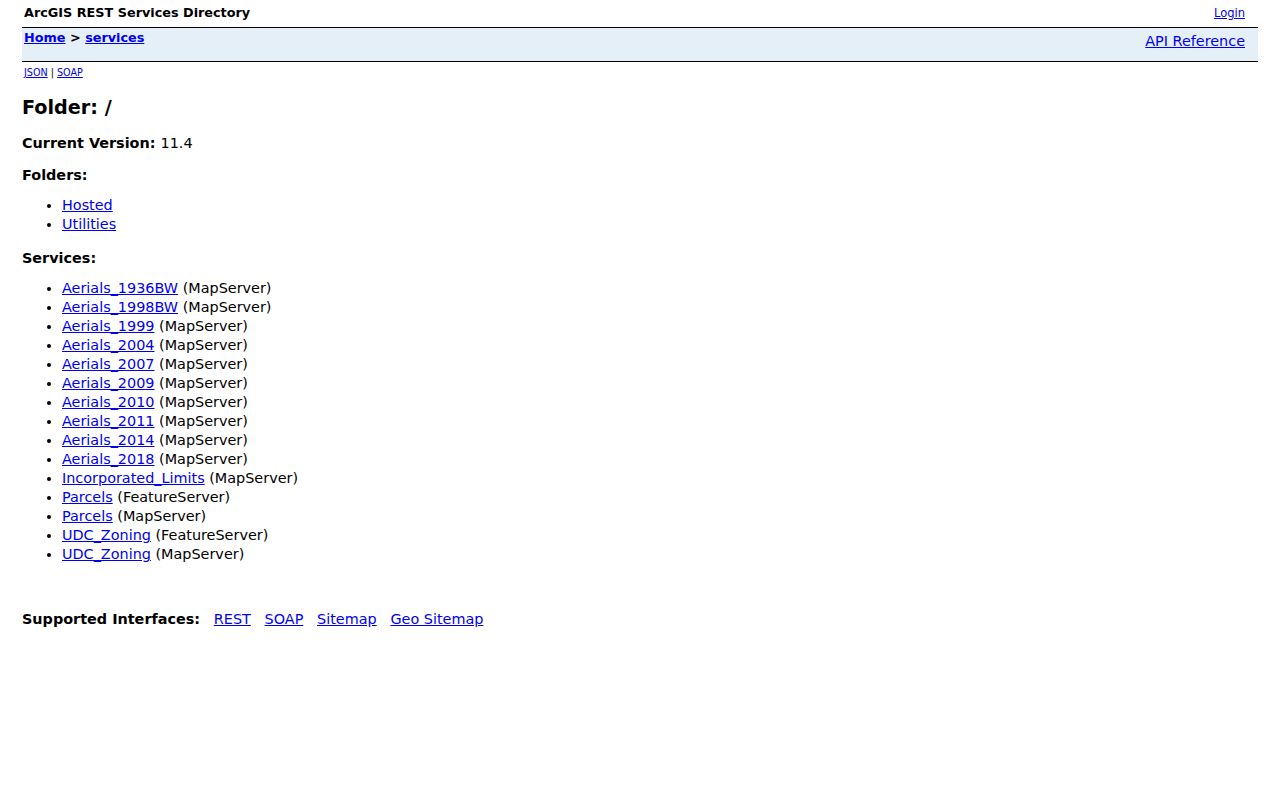Open the Geo Sitemap link
Viewport: 1280px width, 800px height.
click(x=437, y=619)
